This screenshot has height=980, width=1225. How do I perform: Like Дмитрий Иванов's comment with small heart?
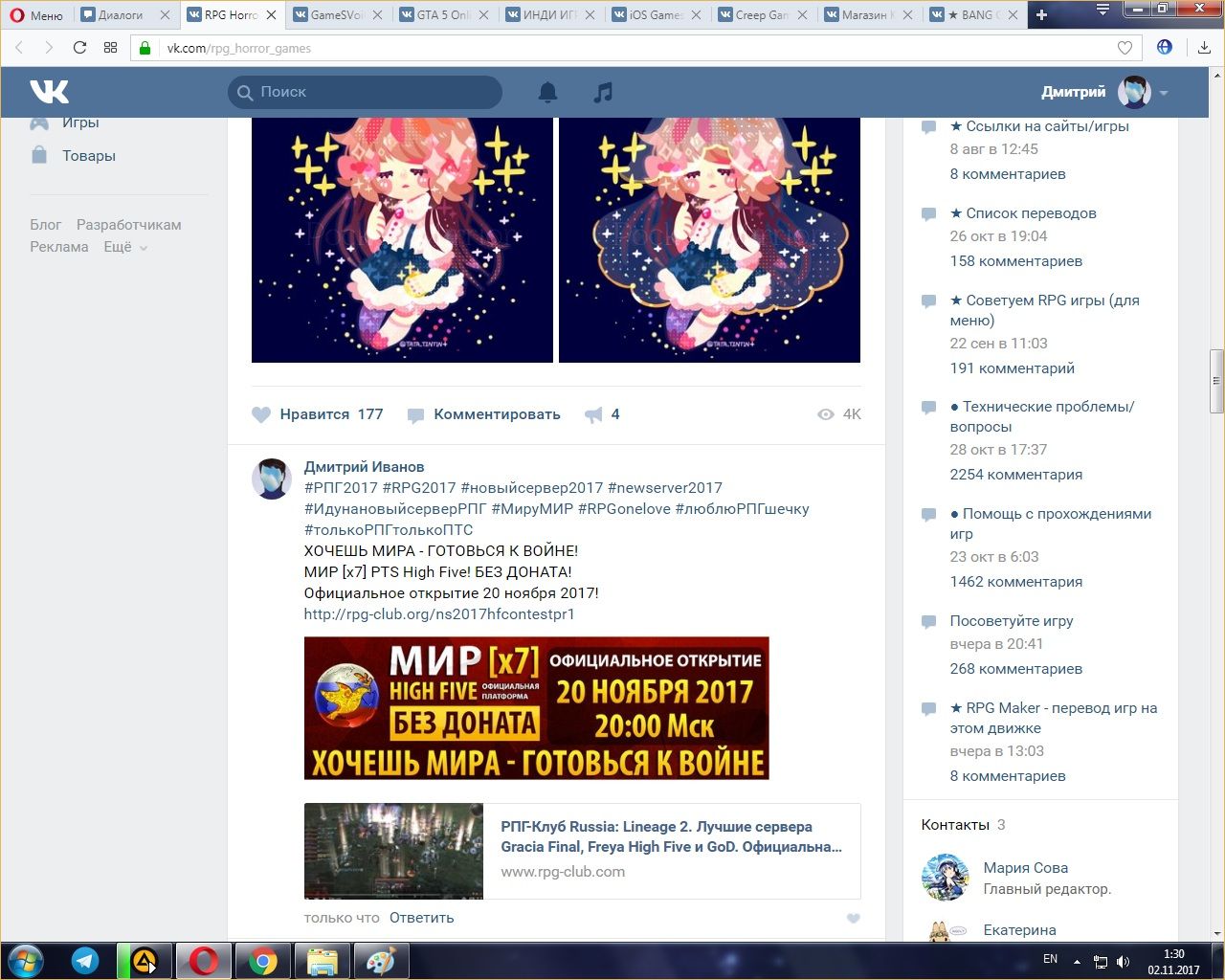[853, 919]
